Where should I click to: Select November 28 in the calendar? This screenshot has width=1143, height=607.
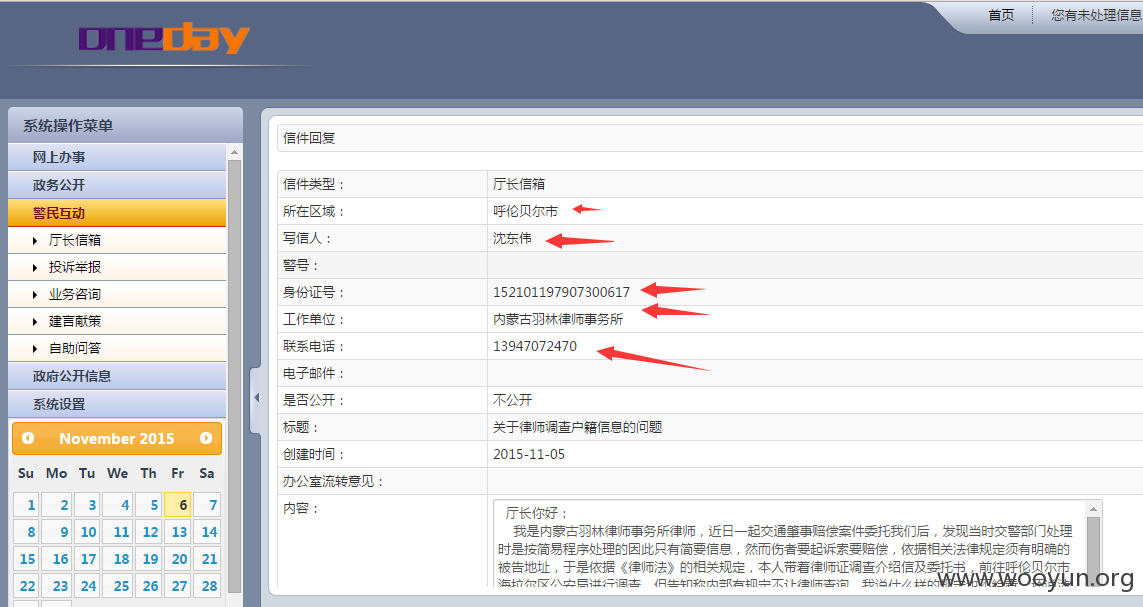coord(207,586)
